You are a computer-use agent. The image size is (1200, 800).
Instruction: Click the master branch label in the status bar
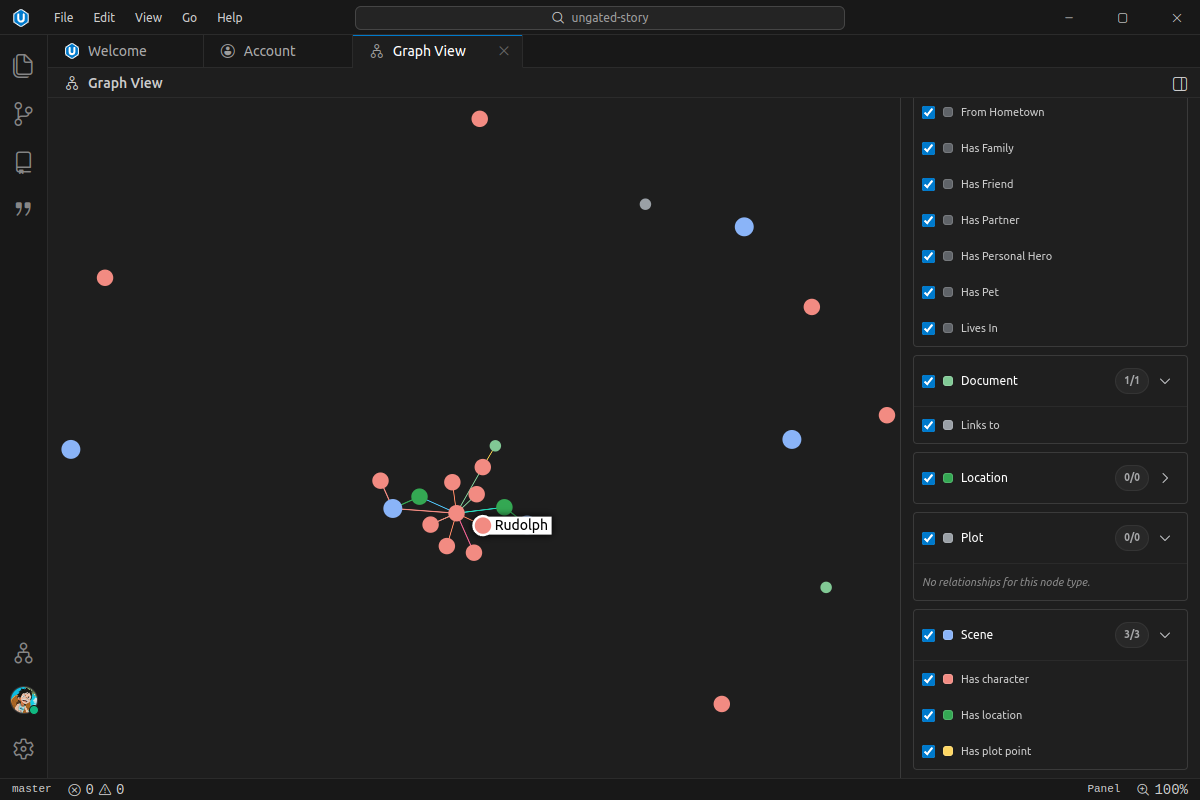30,789
